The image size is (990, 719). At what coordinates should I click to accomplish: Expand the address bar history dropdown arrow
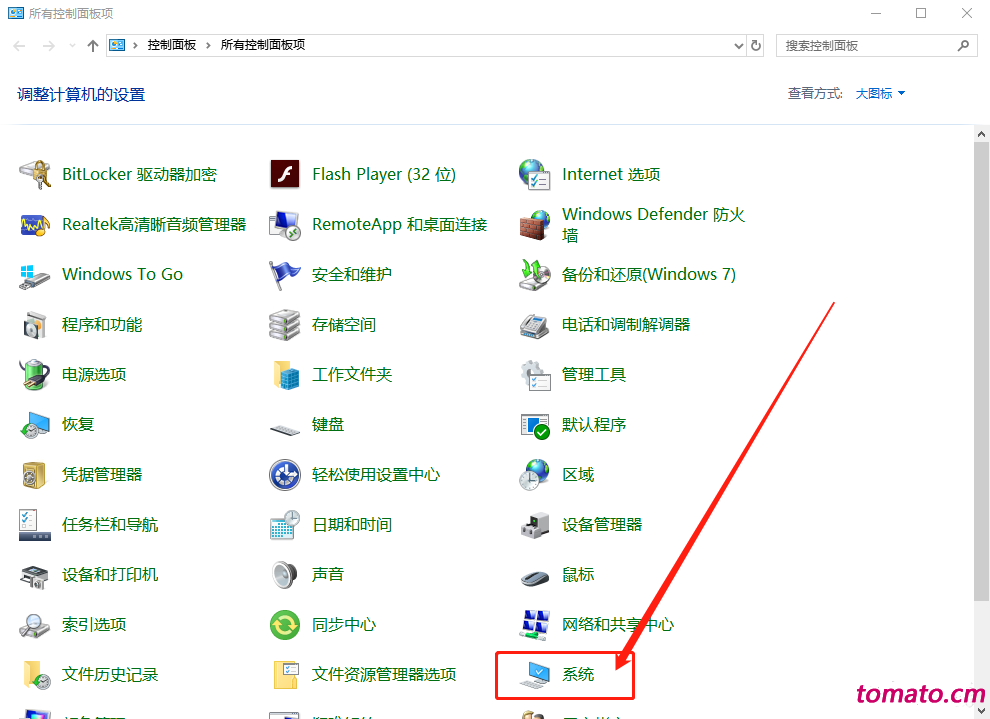click(x=739, y=45)
